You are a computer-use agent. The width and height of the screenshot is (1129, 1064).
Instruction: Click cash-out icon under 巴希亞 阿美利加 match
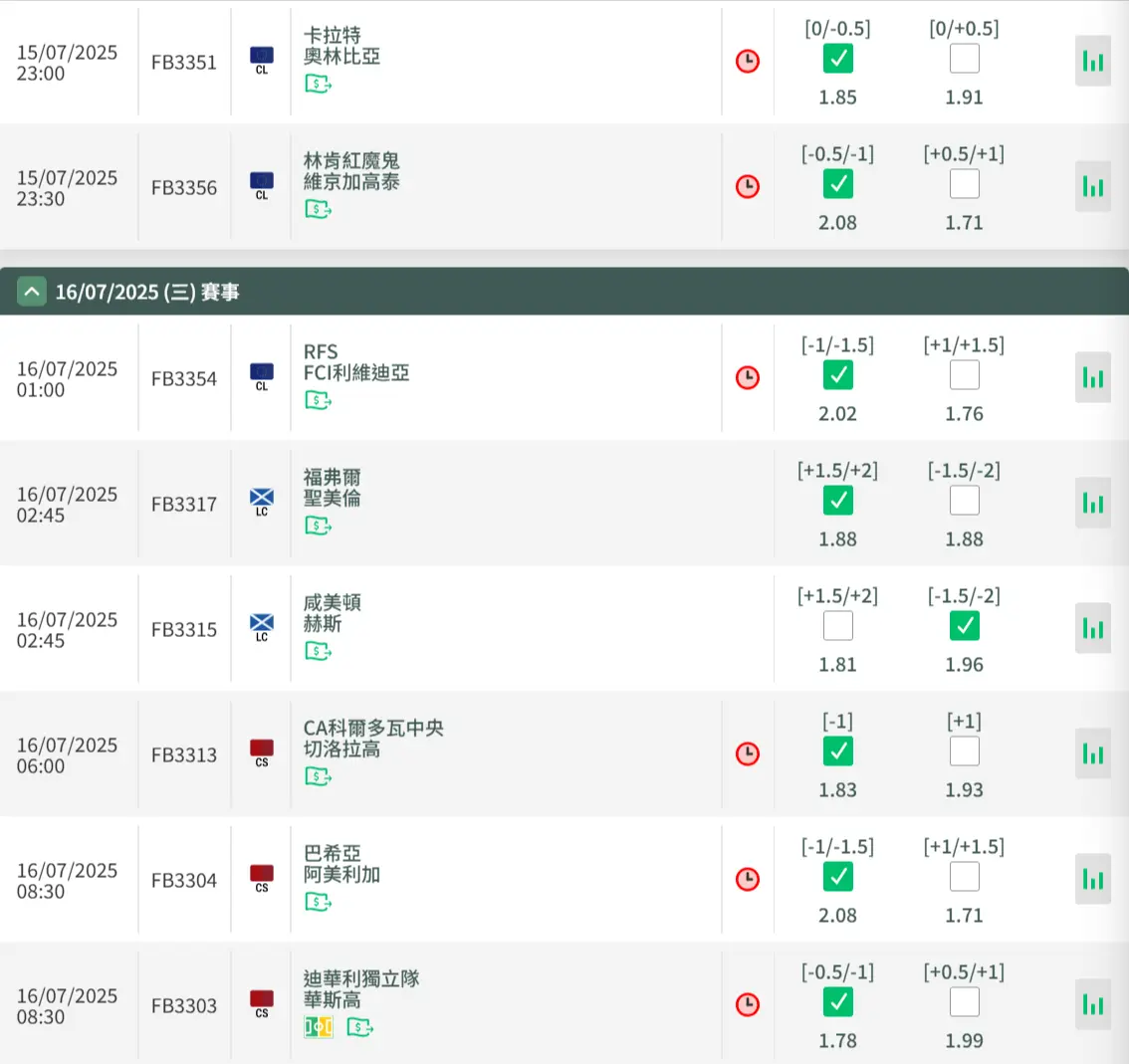(x=318, y=903)
